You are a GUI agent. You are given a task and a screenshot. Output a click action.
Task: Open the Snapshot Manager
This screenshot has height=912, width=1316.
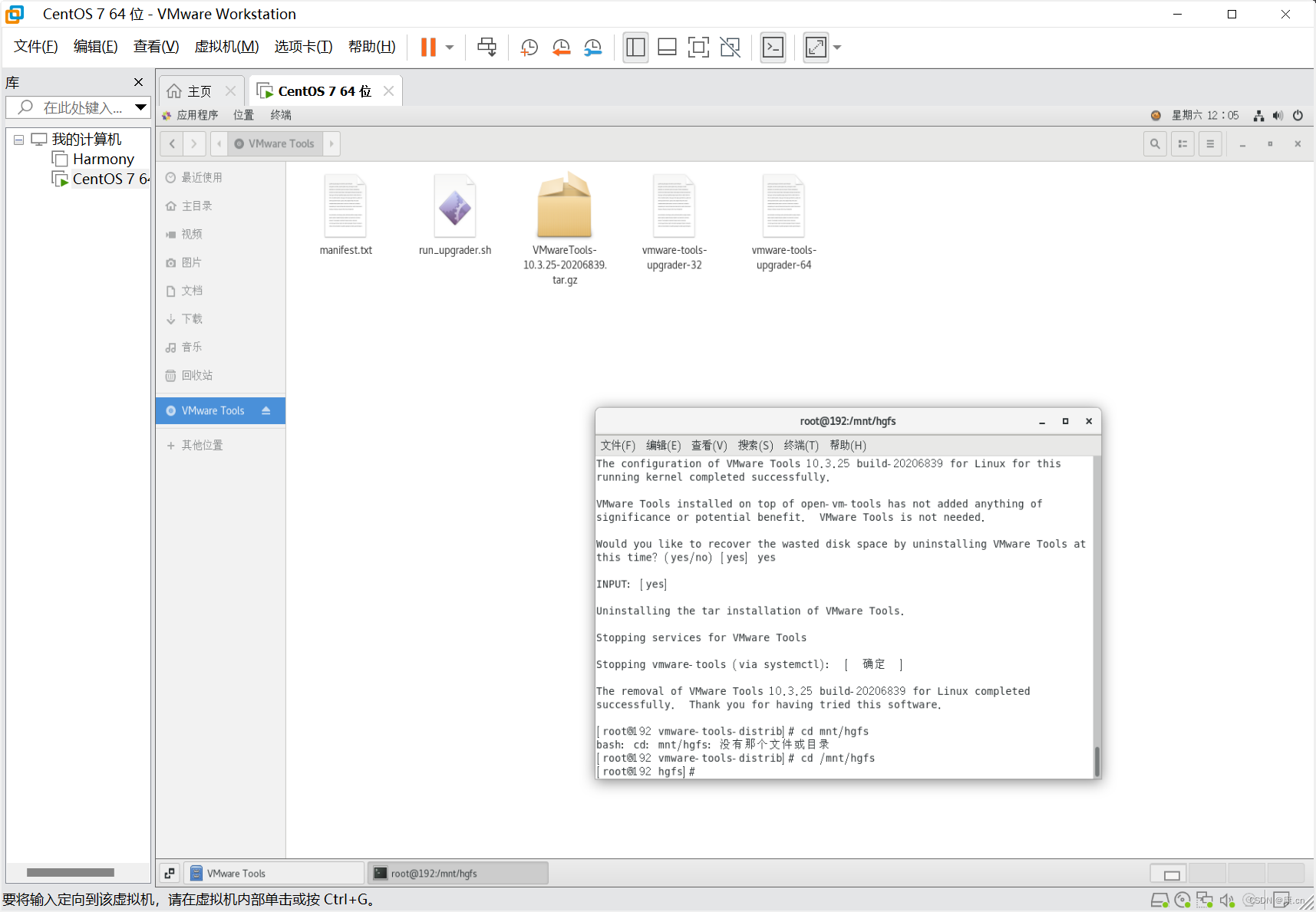[x=592, y=47]
